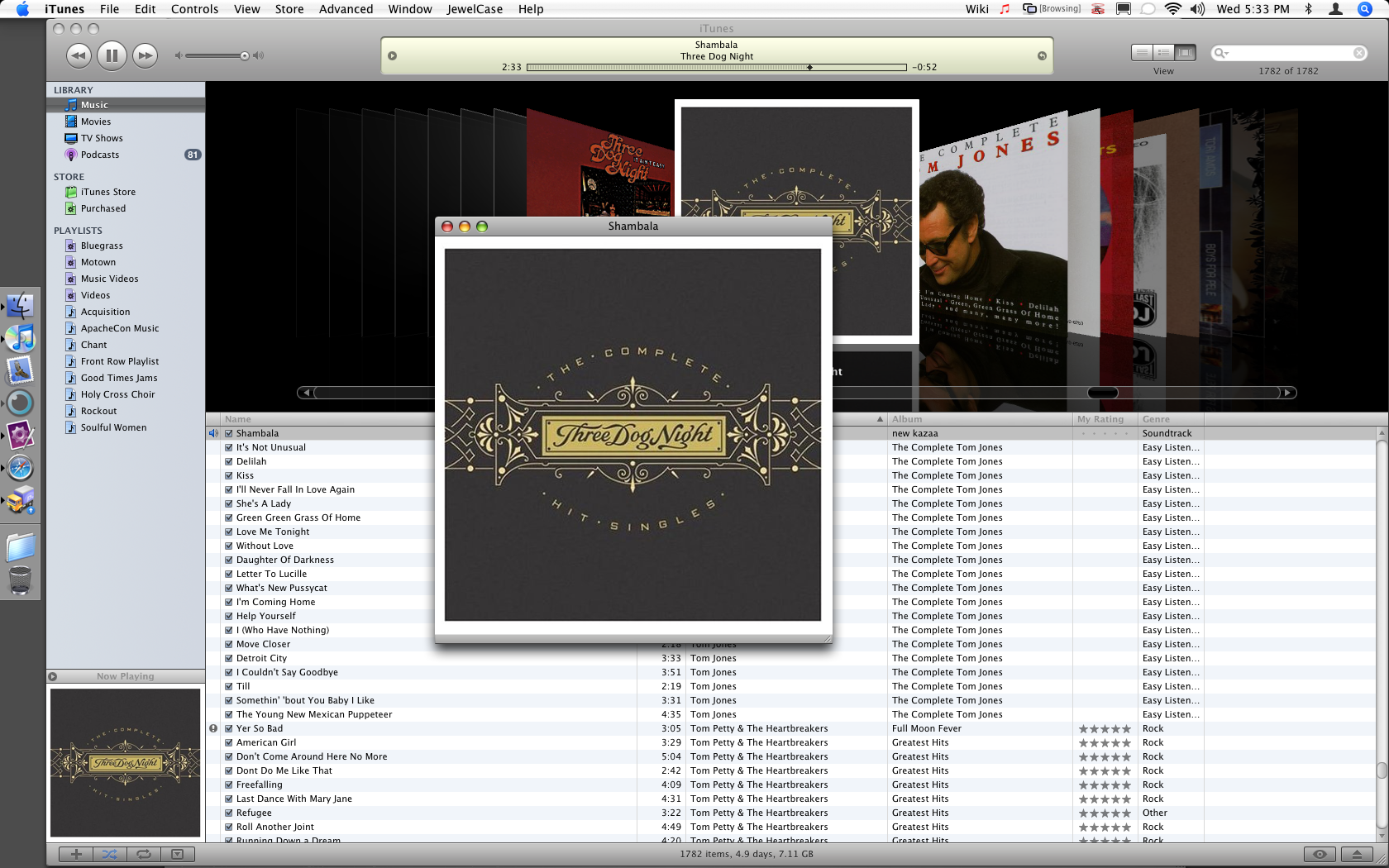Toggle shuffle button at bottom left
Viewport: 1389px width, 868px height.
tap(109, 854)
